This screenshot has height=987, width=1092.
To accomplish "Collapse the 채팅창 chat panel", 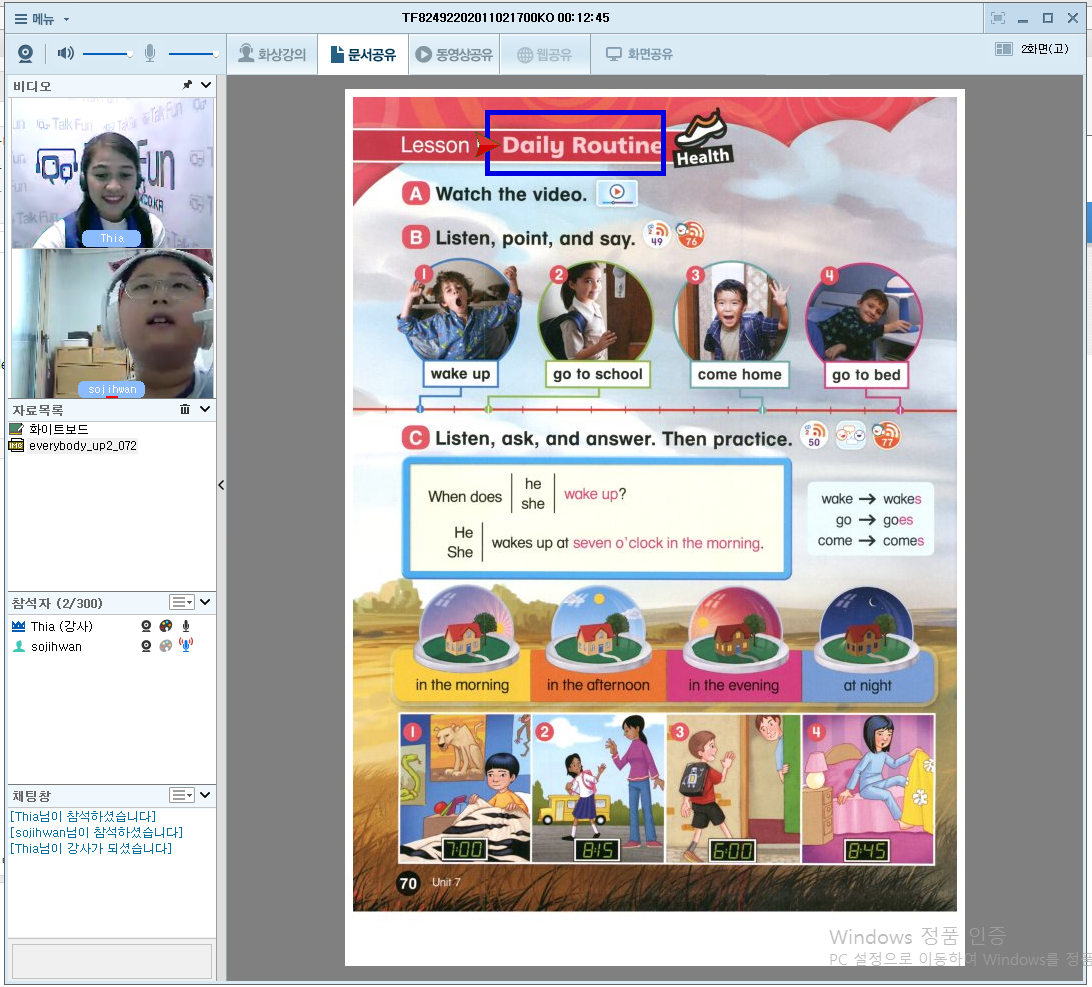I will coord(205,795).
